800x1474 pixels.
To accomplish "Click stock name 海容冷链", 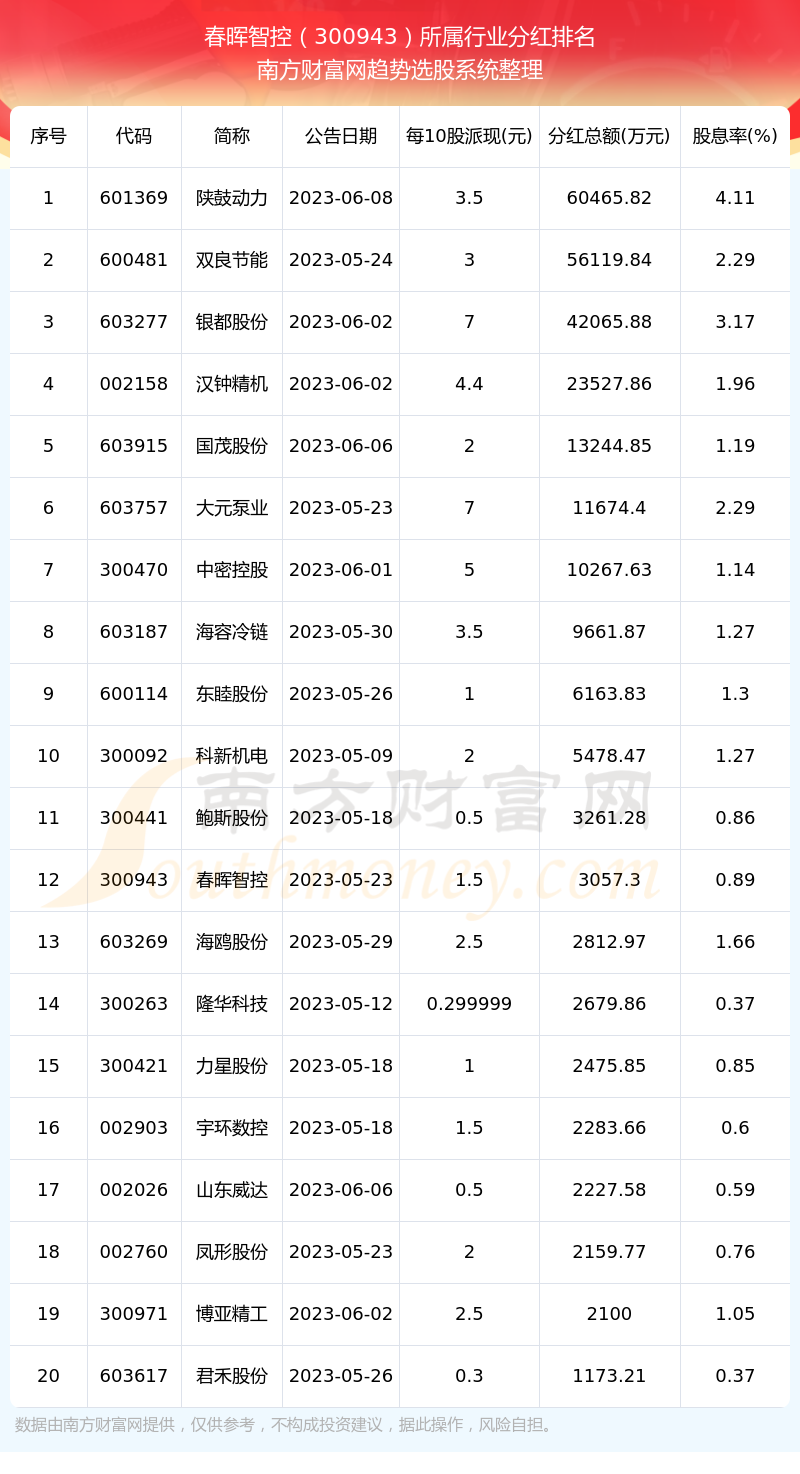I will point(232,632).
